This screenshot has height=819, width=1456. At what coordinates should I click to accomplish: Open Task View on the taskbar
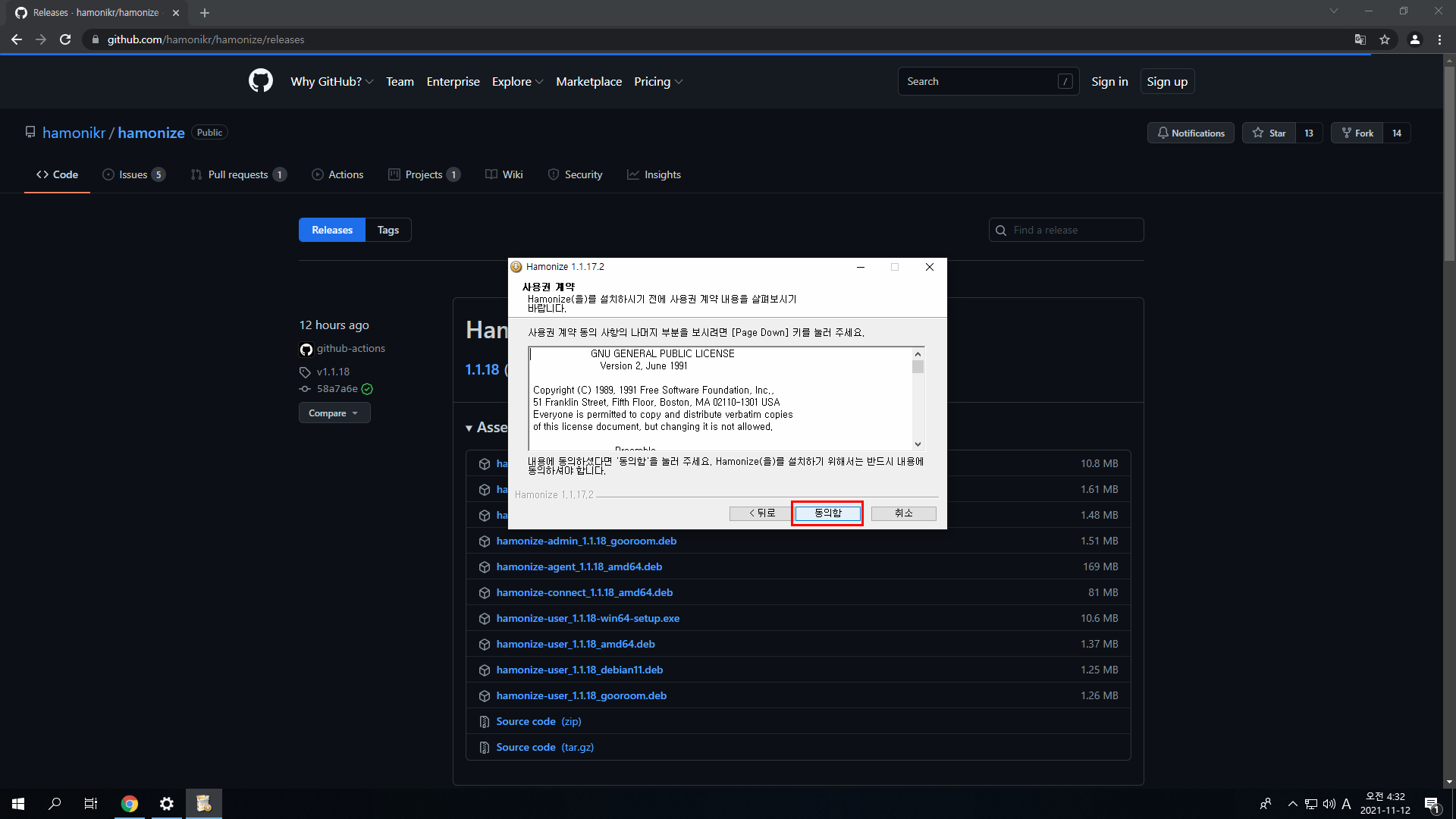91,804
